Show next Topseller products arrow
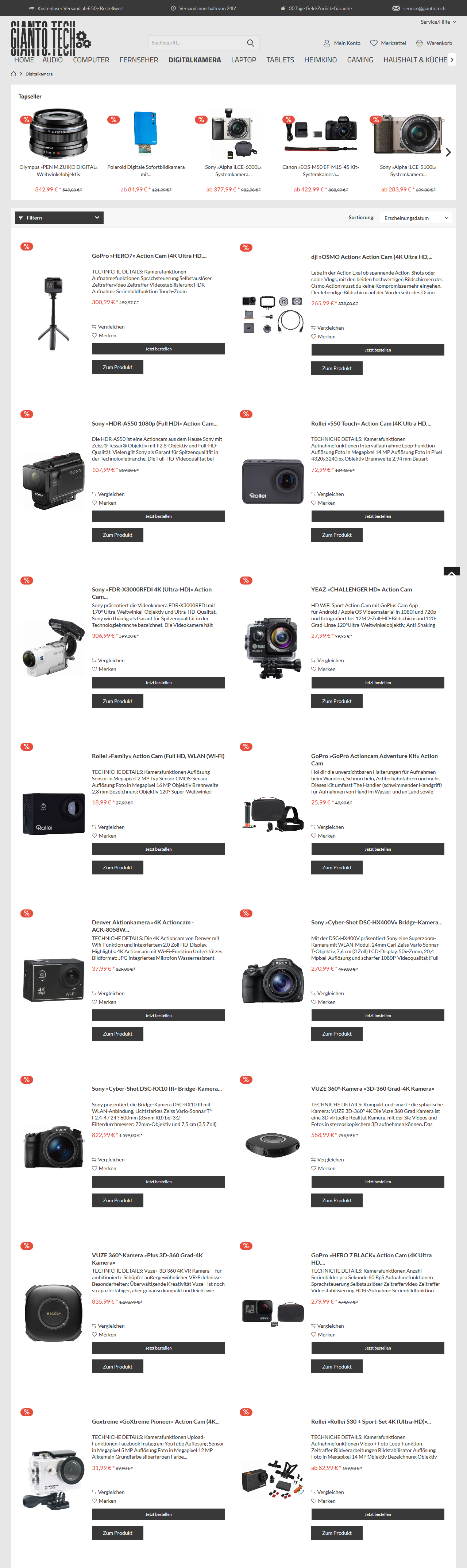 pos(448,152)
